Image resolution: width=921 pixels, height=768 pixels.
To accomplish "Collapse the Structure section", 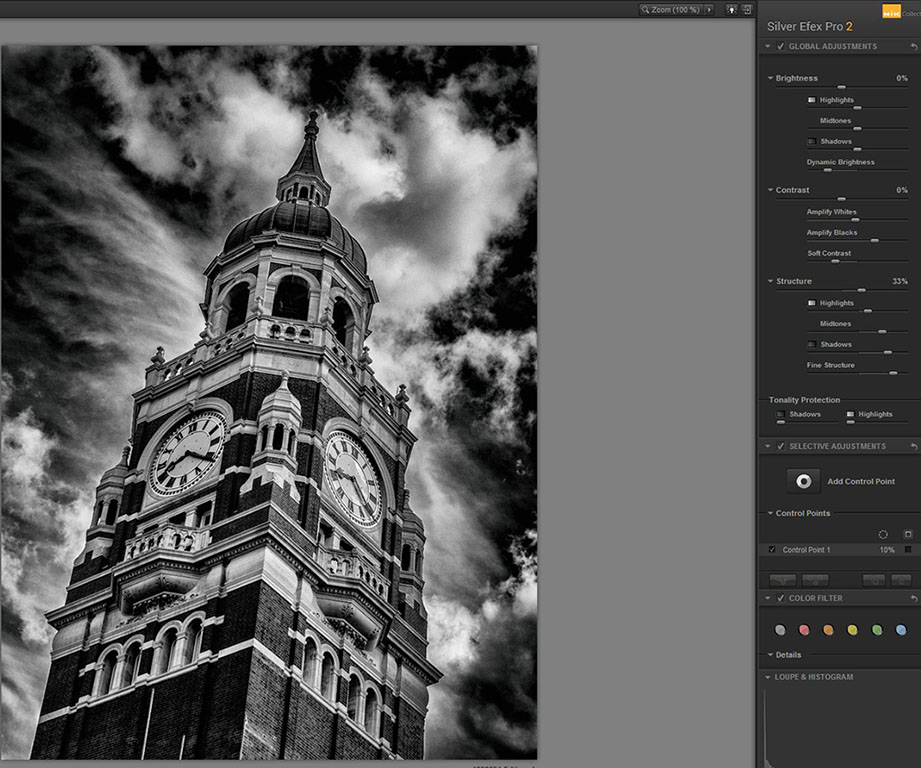I will pos(770,282).
